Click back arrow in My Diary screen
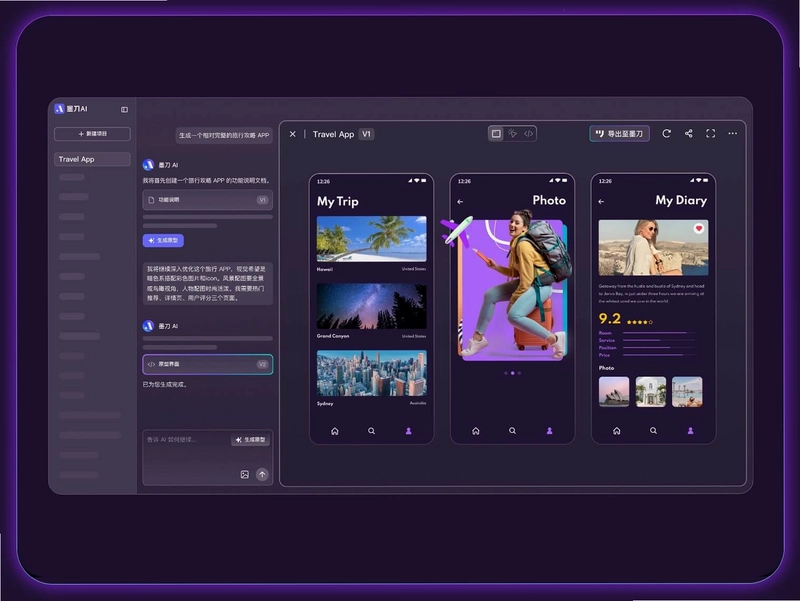Image resolution: width=800 pixels, height=601 pixels. pos(601,202)
